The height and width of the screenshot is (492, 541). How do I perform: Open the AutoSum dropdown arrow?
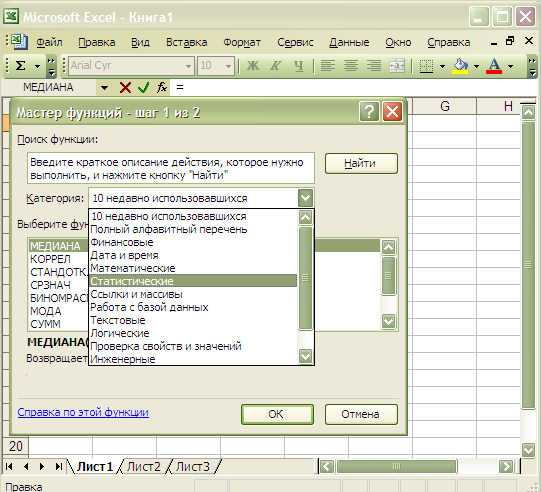[37, 66]
